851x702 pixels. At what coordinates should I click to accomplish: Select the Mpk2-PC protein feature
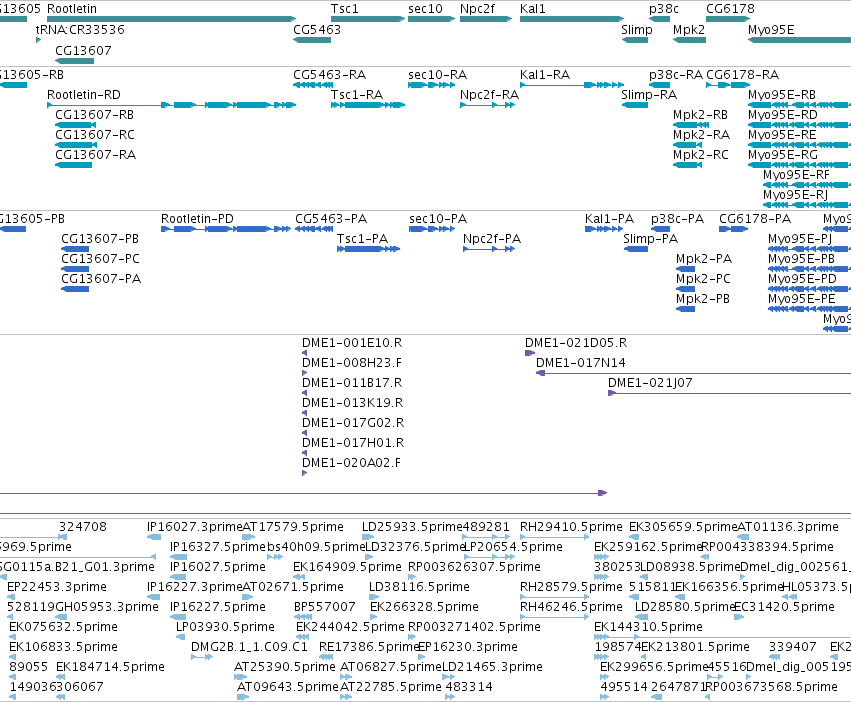point(685,289)
